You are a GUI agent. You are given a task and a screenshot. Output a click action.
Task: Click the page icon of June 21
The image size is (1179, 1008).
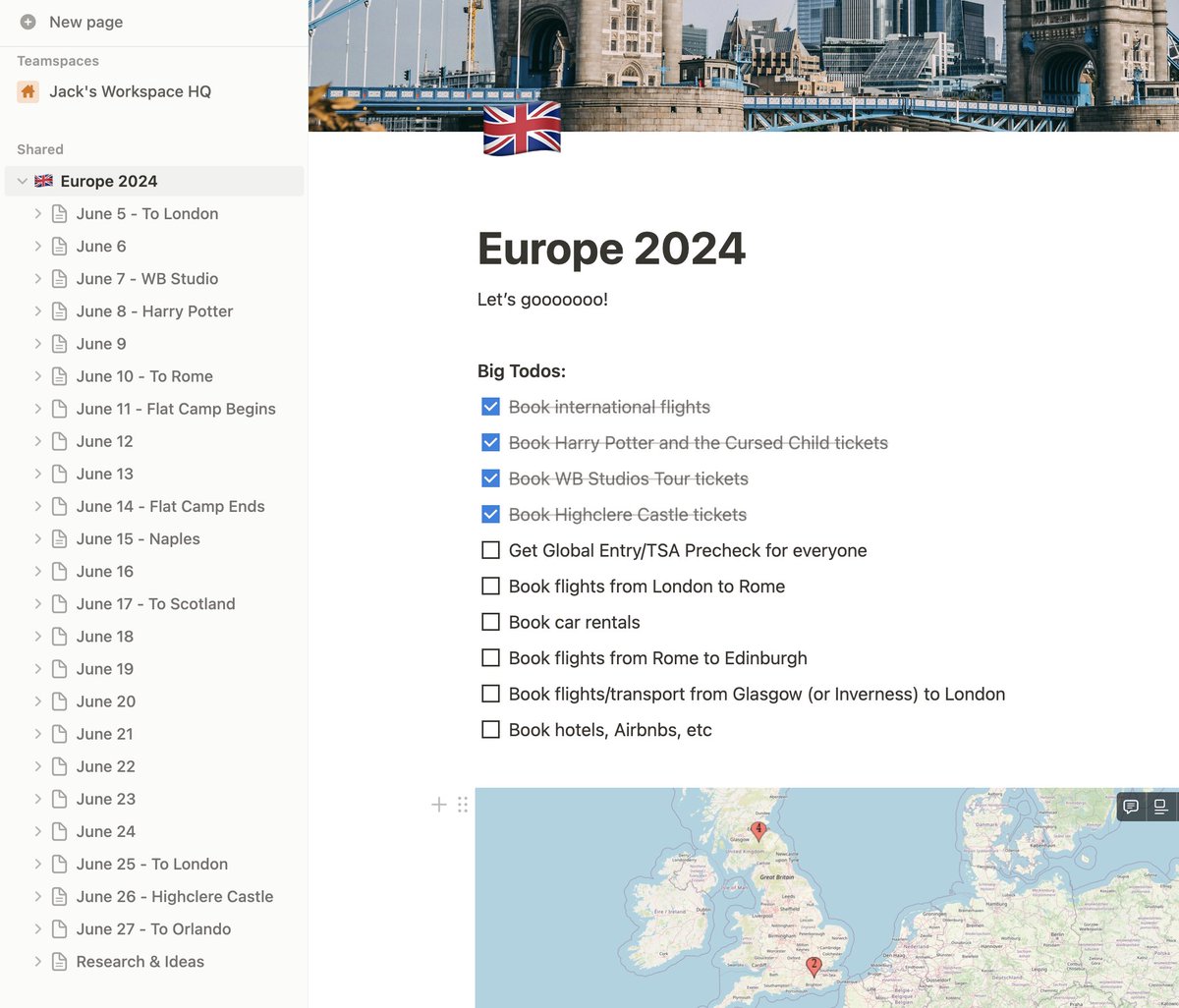click(x=60, y=733)
